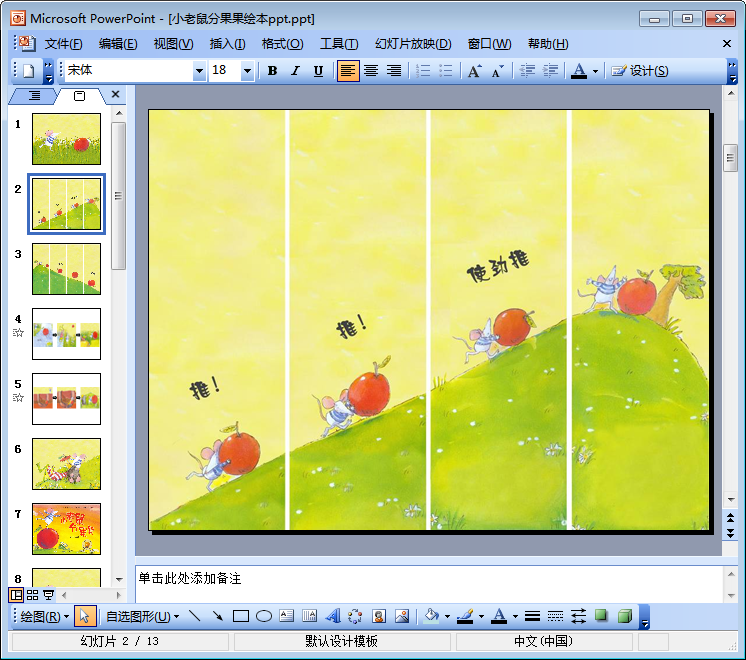This screenshot has width=746, height=660.
Task: Open font color dropdown arrow in formatting toolbar
Action: 595,71
